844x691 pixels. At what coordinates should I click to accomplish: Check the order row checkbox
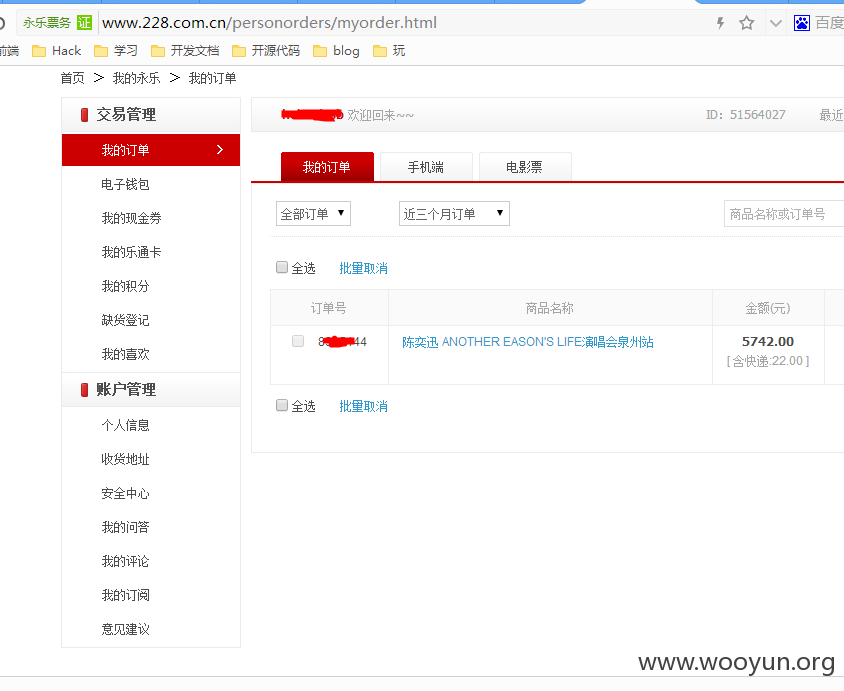[x=298, y=341]
